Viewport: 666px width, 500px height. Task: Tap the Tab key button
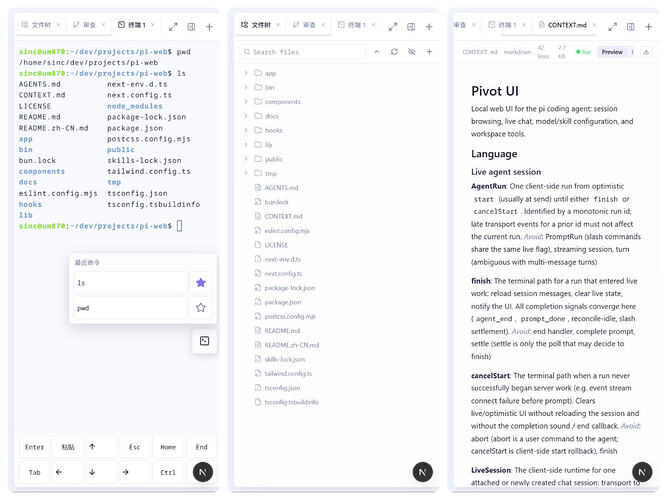point(34,472)
